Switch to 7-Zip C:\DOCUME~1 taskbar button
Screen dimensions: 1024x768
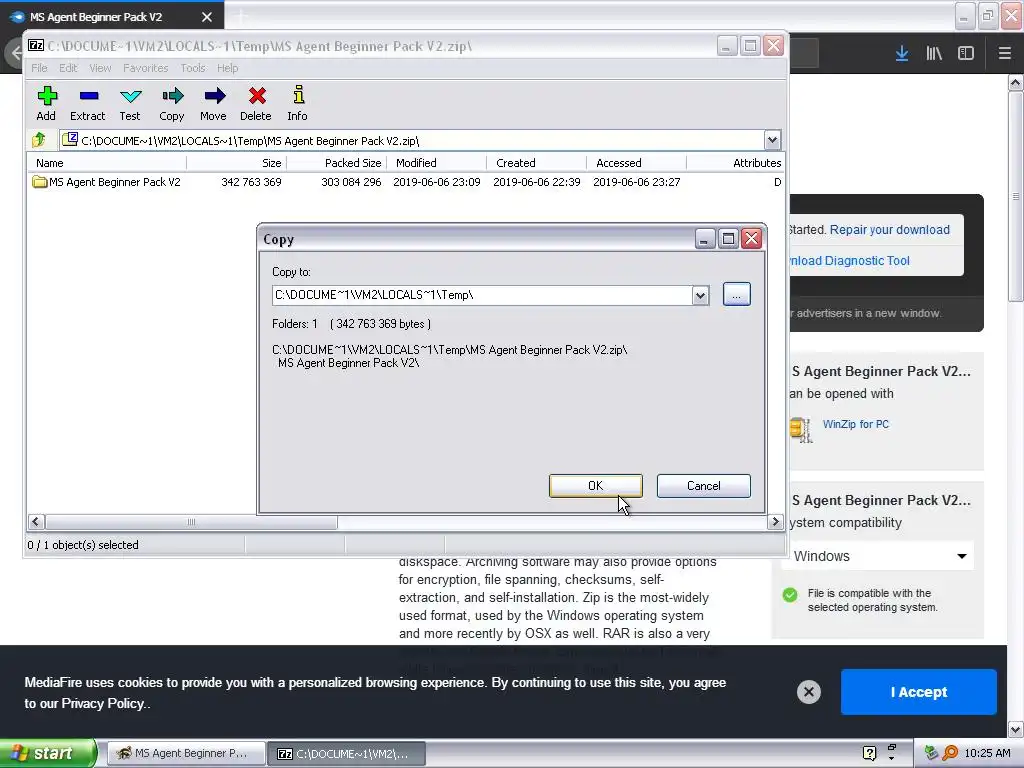click(x=347, y=754)
